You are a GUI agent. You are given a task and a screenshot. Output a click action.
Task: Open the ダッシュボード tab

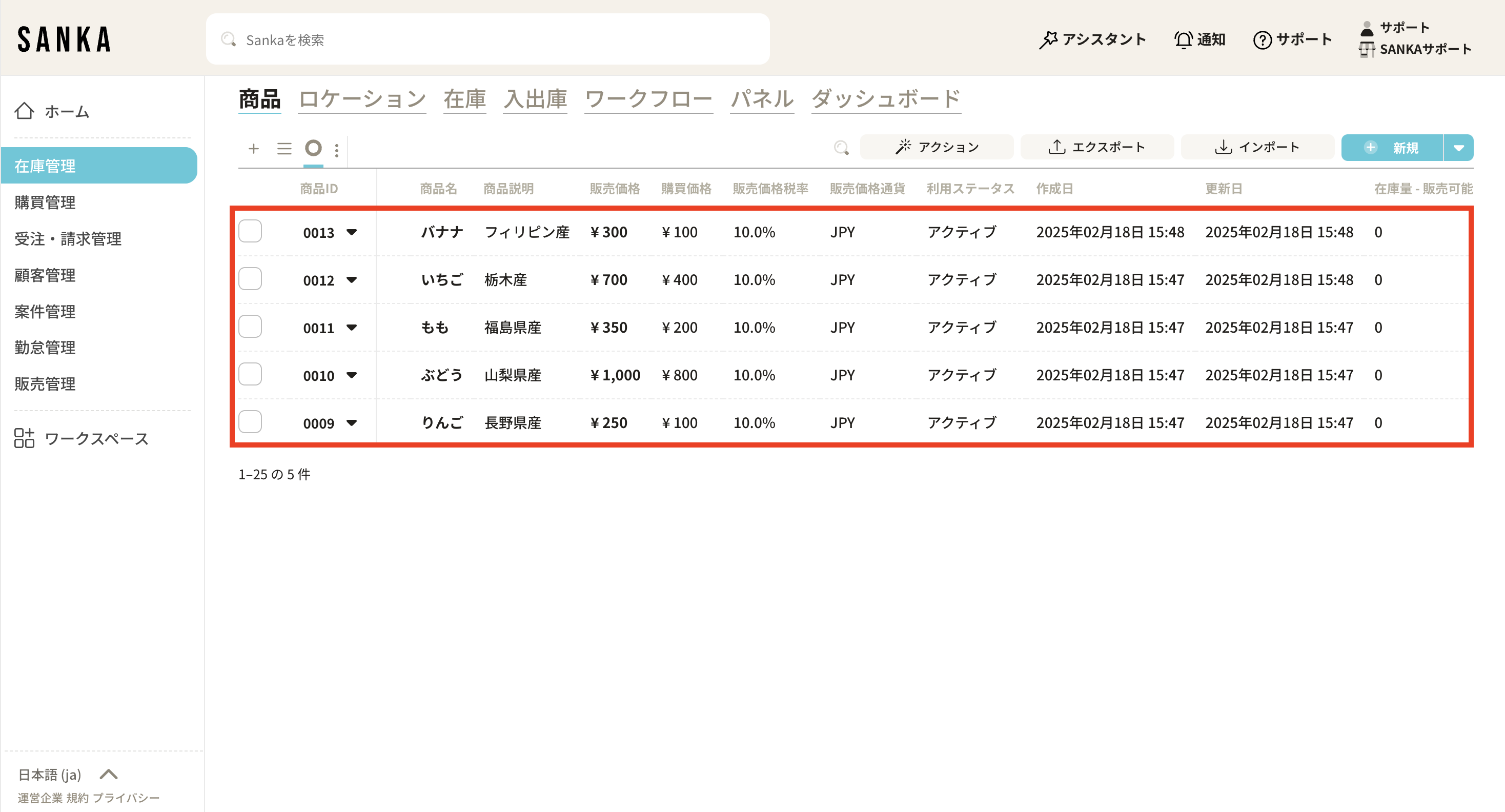(886, 99)
